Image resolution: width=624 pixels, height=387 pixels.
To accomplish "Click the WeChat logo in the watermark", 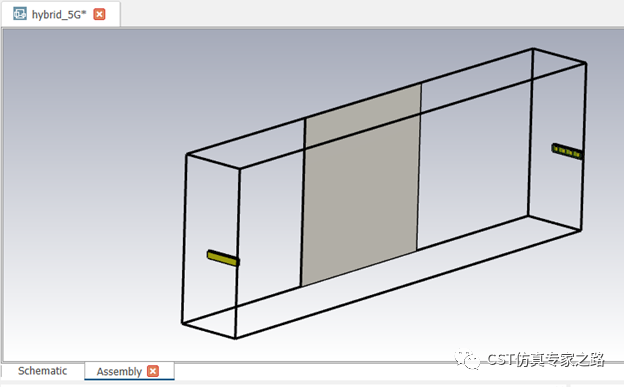I will 468,360.
